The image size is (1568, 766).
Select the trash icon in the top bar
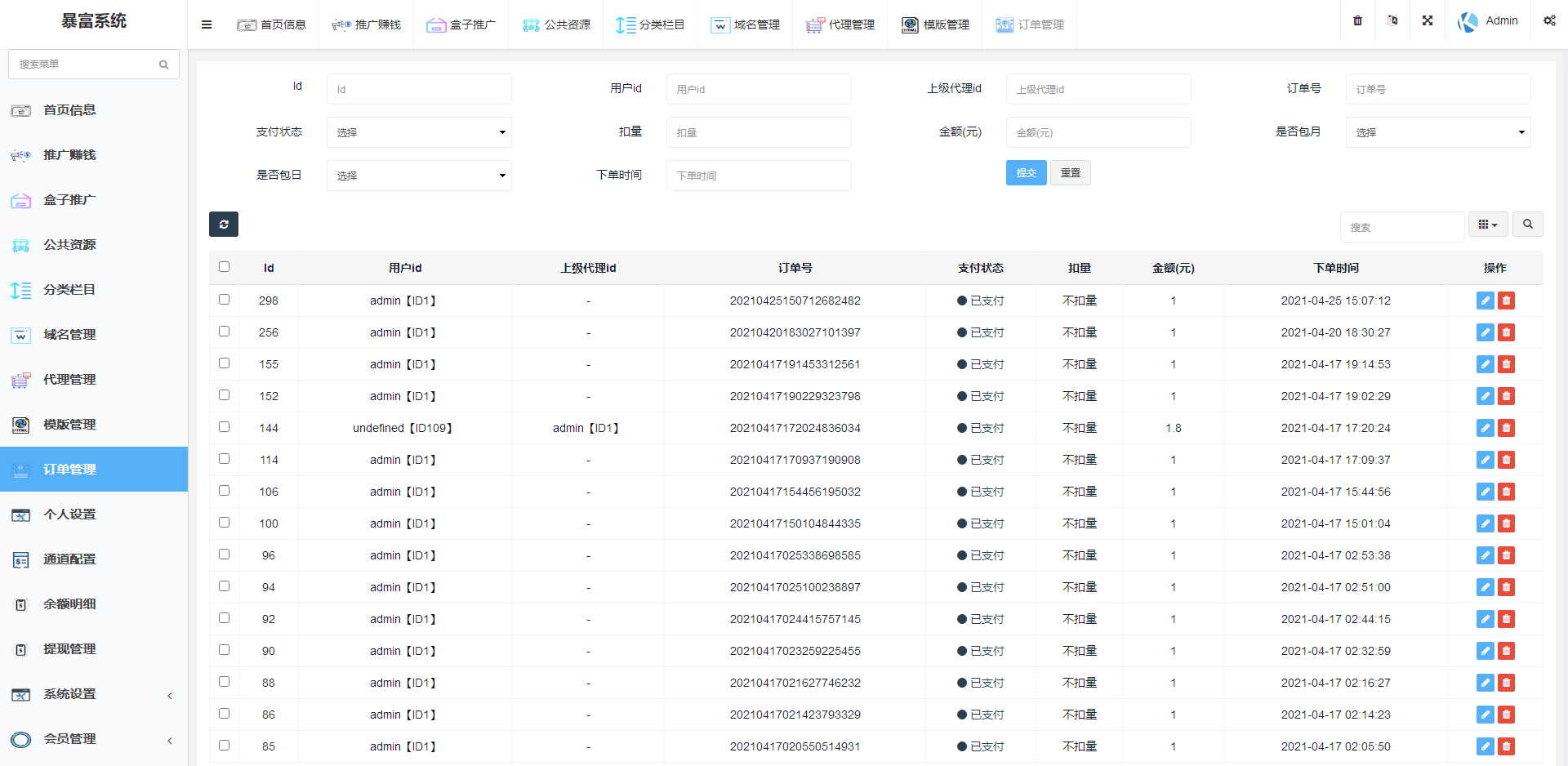click(1357, 20)
